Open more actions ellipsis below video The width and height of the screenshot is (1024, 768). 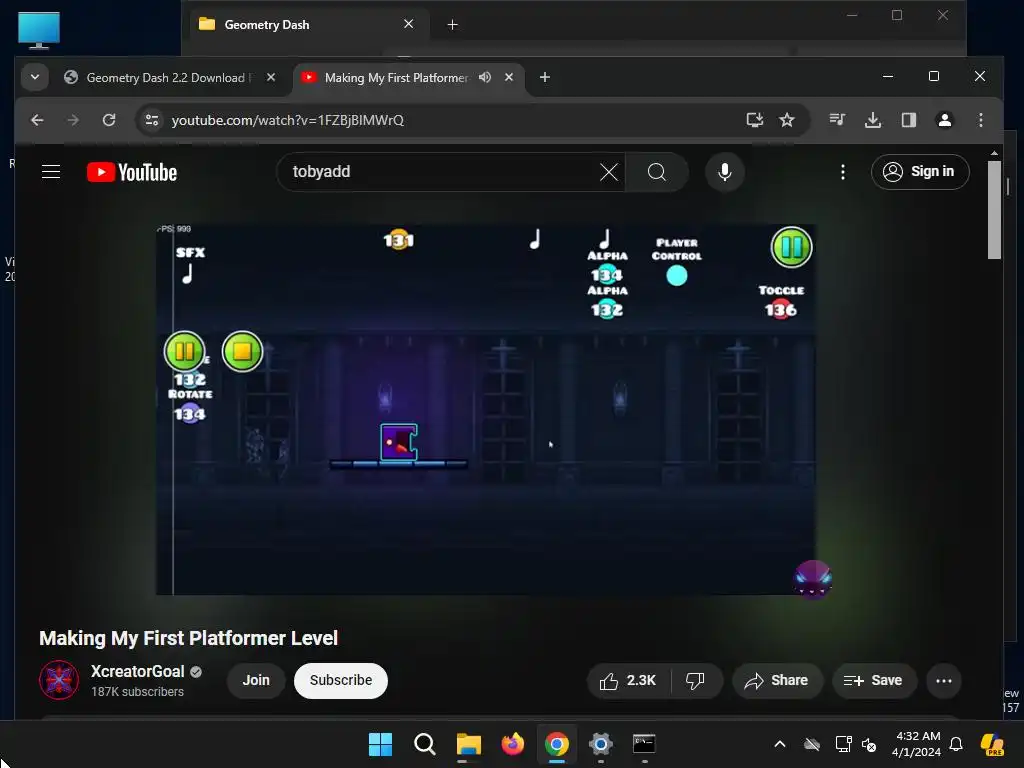[x=944, y=680]
